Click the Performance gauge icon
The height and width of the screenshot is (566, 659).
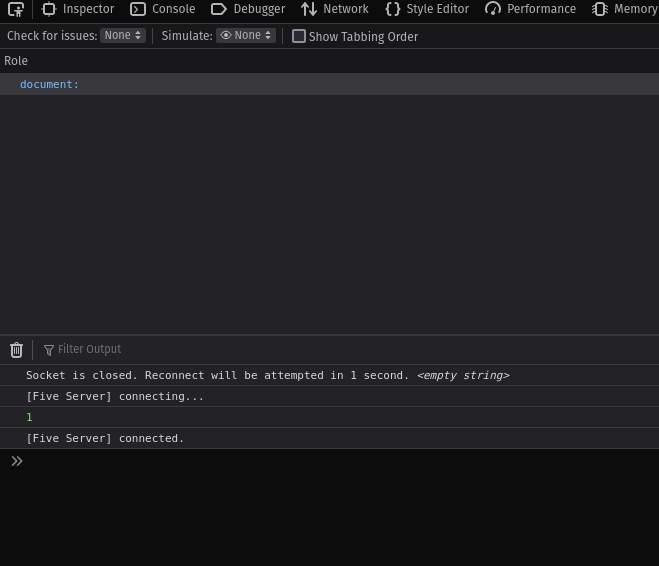tap(493, 9)
